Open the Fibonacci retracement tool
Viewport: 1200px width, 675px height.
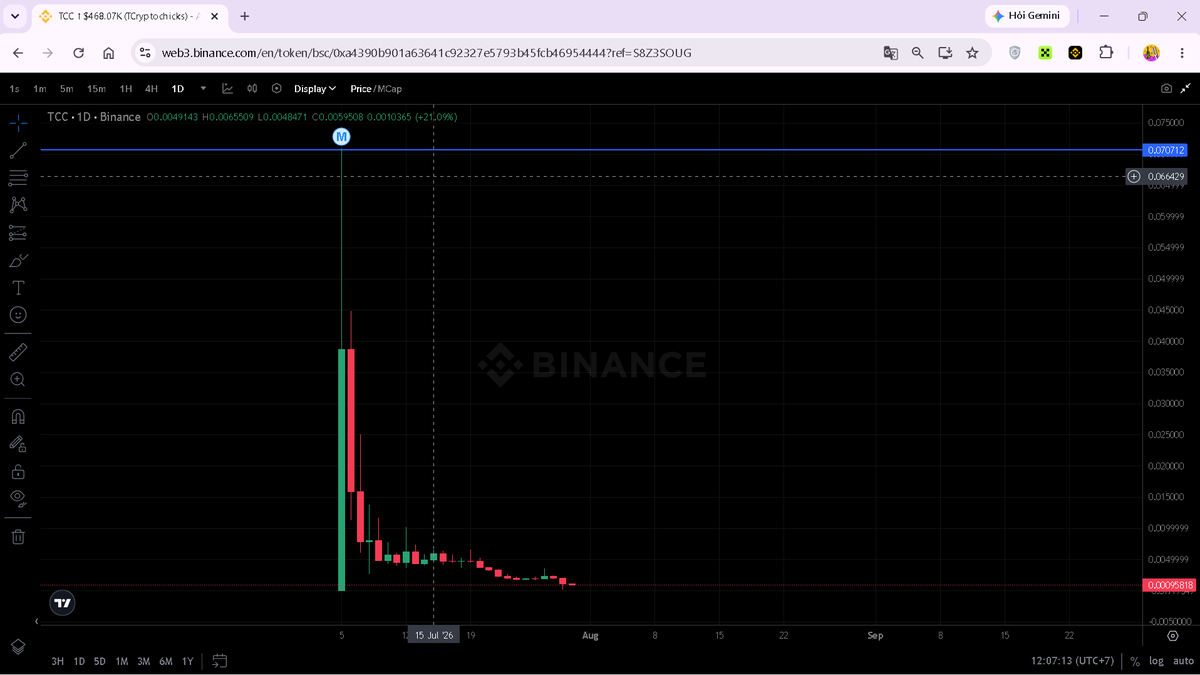point(18,178)
